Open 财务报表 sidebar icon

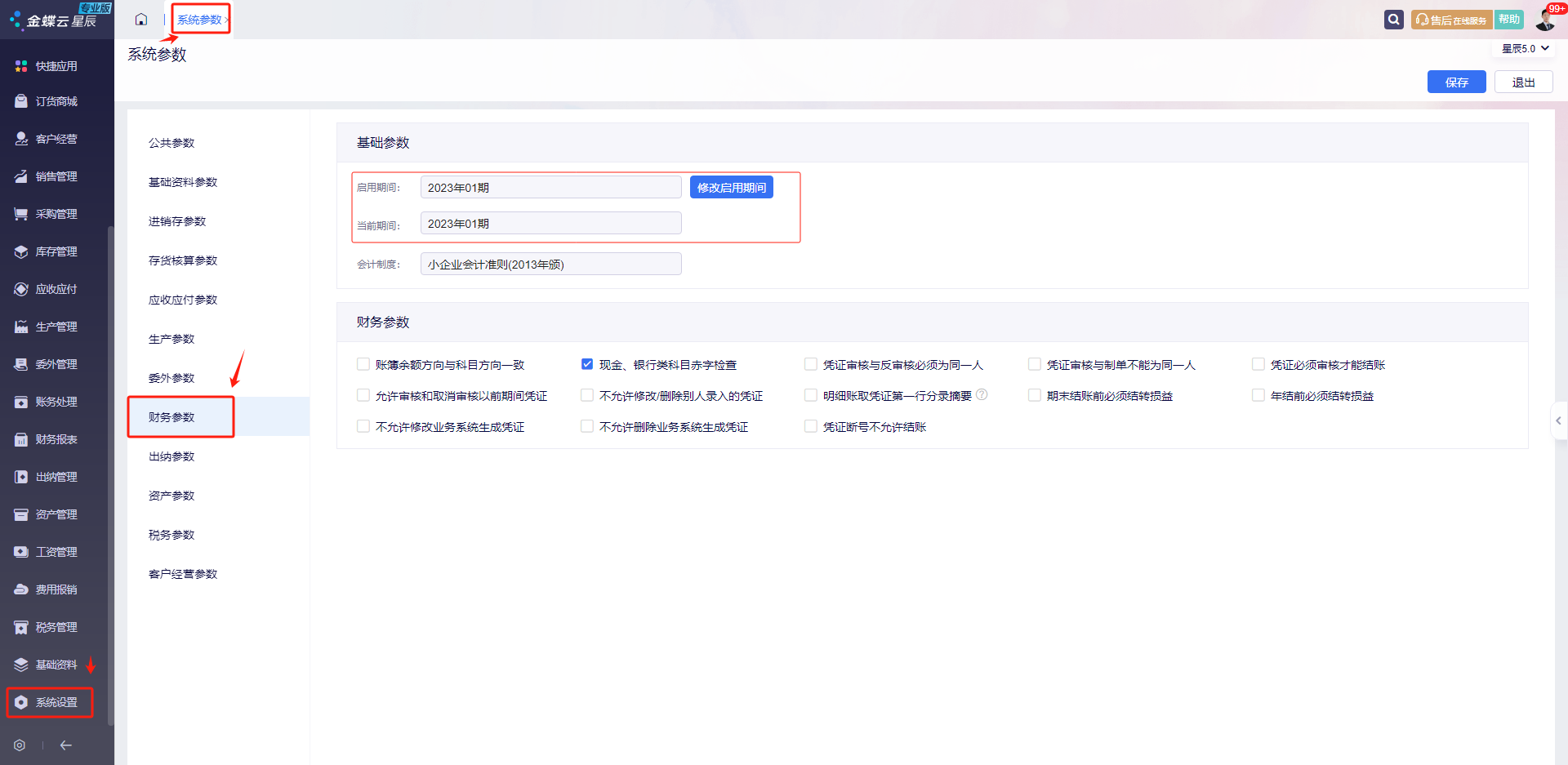[x=21, y=439]
